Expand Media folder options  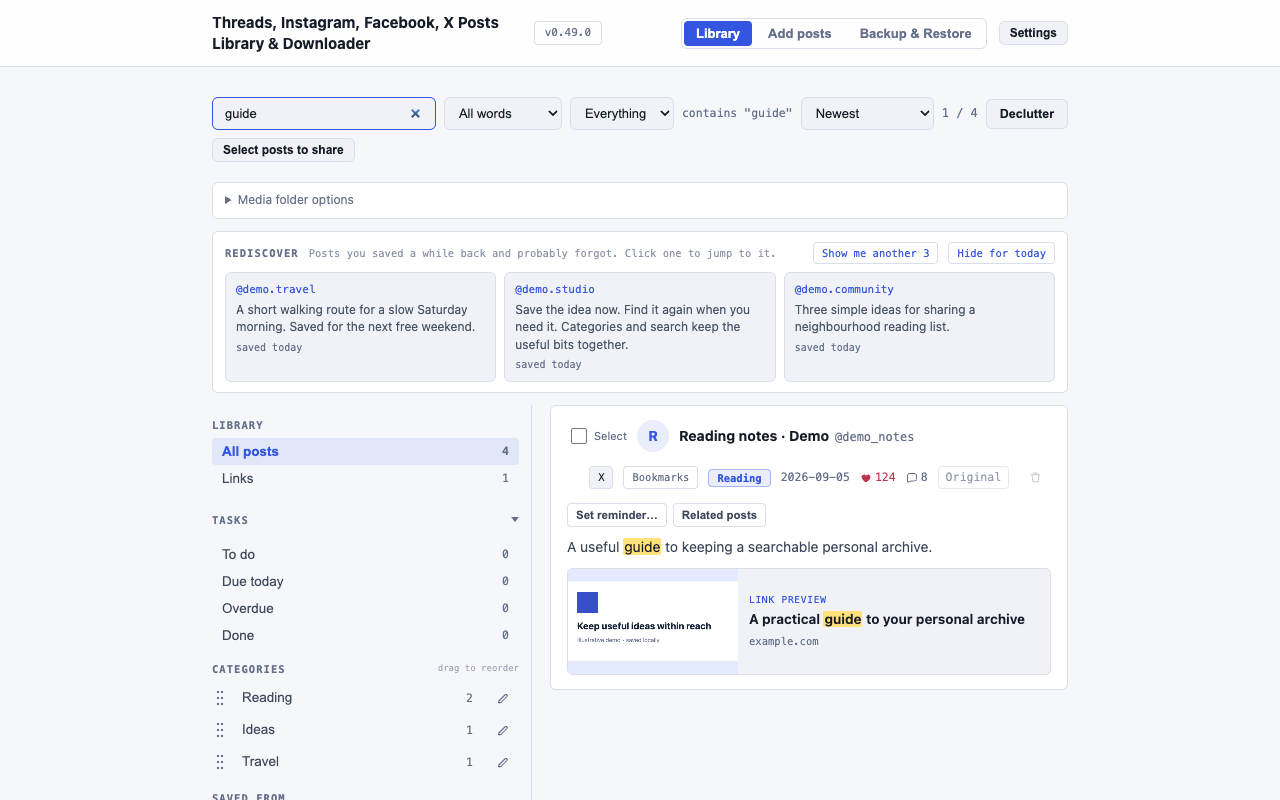pyautogui.click(x=290, y=200)
